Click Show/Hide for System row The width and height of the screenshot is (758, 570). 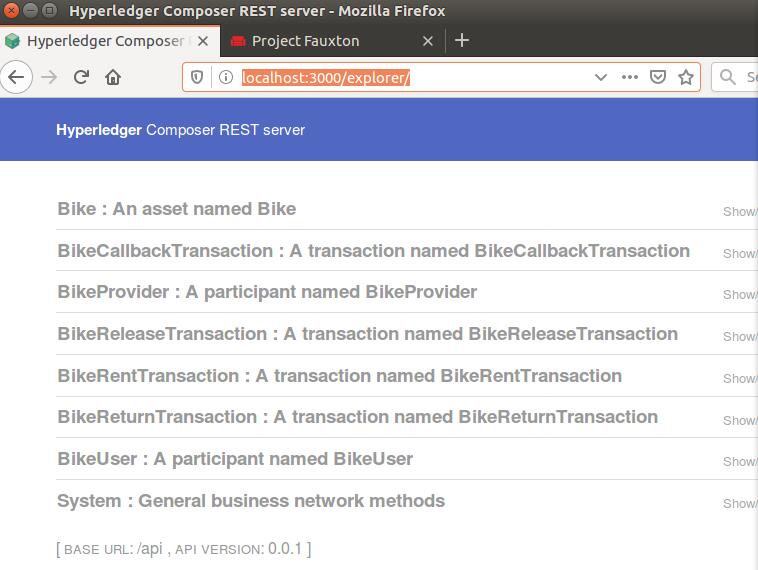pyautogui.click(x=740, y=503)
